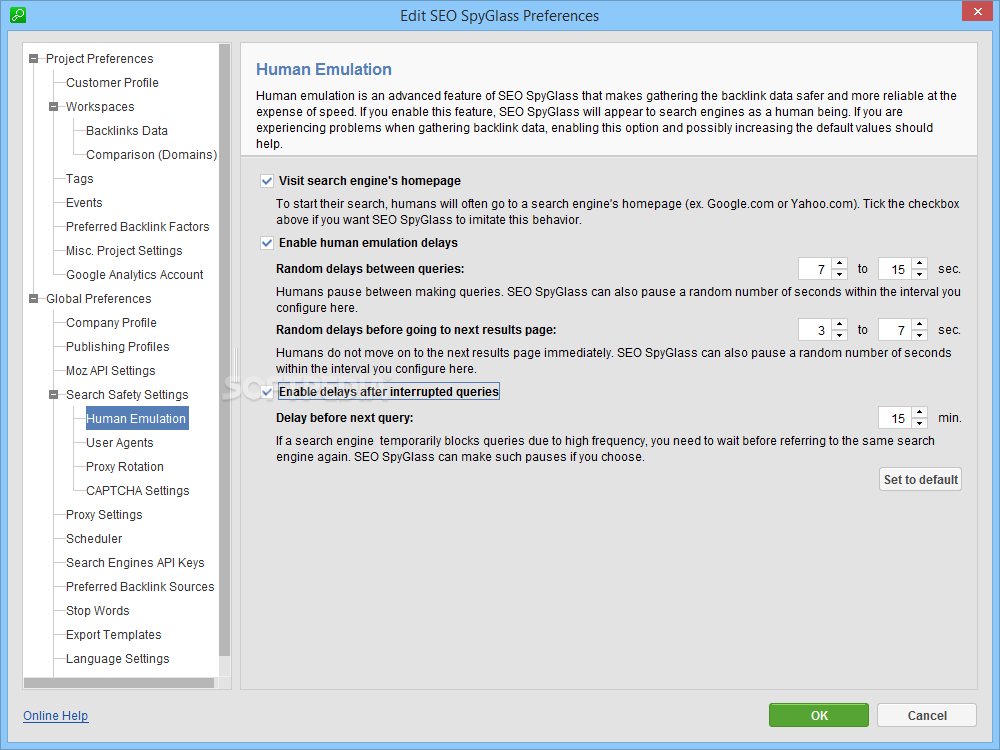Uncheck Enable human emulation delays
This screenshot has width=1000, height=750.
point(267,243)
